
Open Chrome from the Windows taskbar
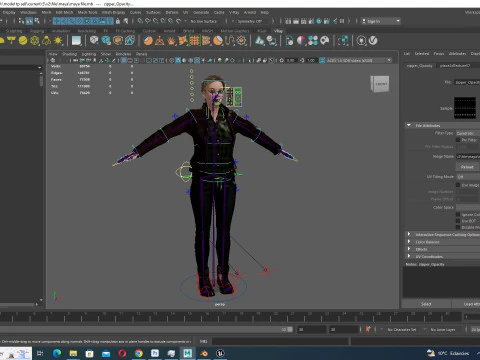(x=139, y=353)
